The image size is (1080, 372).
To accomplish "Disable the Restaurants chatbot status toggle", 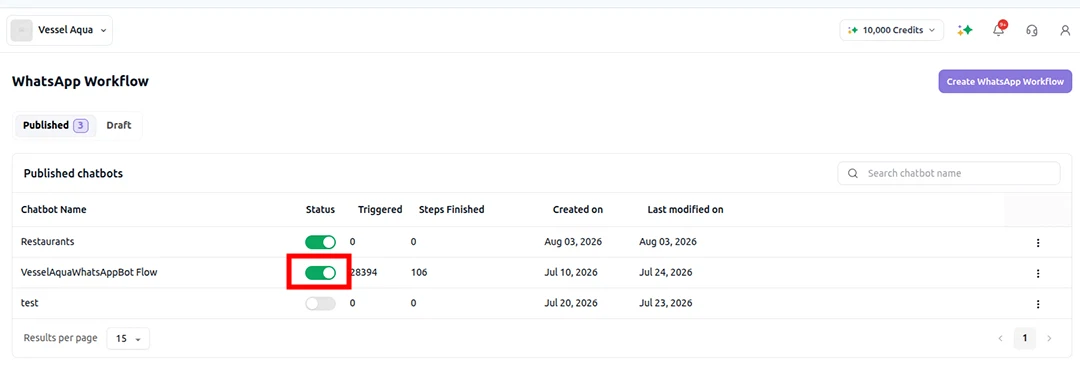I will tap(320, 242).
